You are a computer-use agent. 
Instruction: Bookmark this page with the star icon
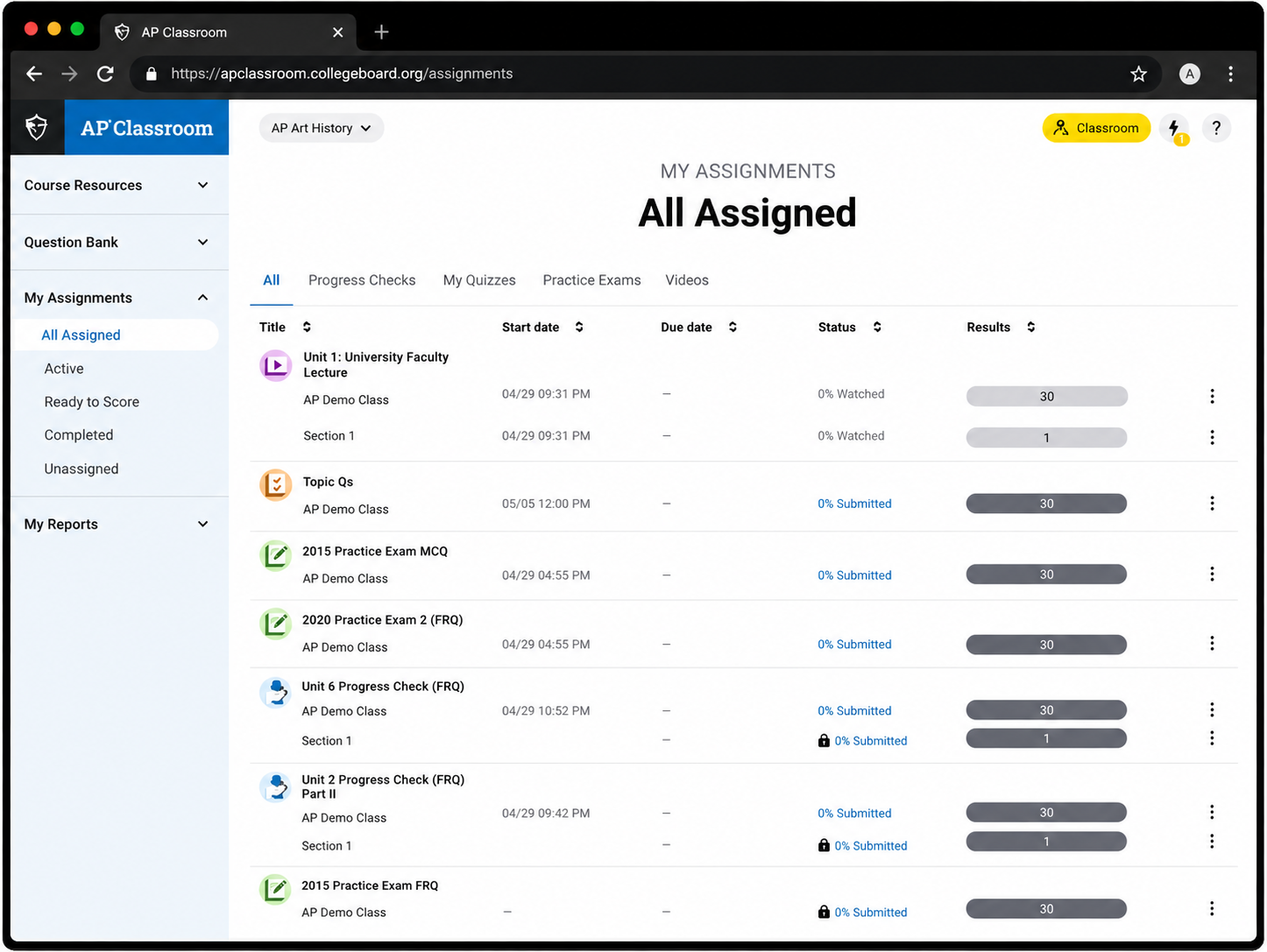[1138, 74]
